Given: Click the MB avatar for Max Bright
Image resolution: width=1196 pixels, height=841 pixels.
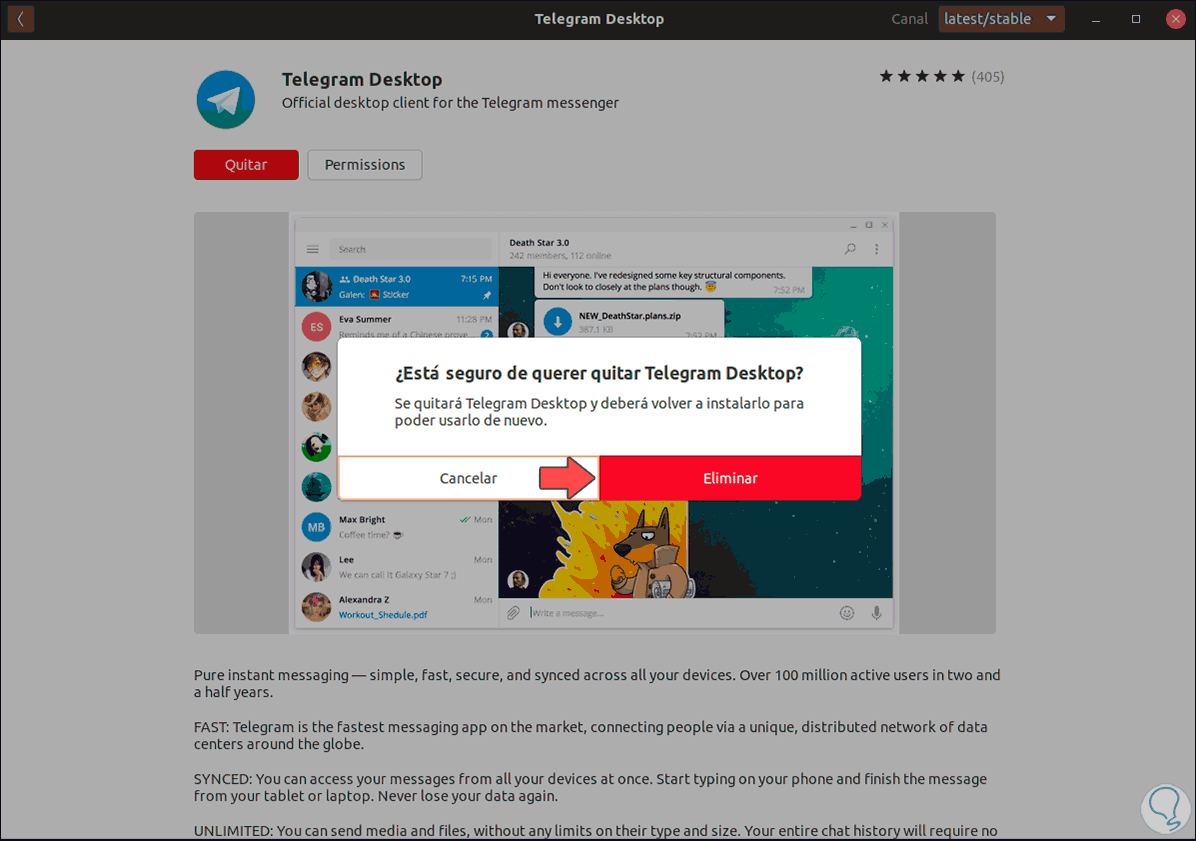Looking at the screenshot, I should pyautogui.click(x=316, y=527).
